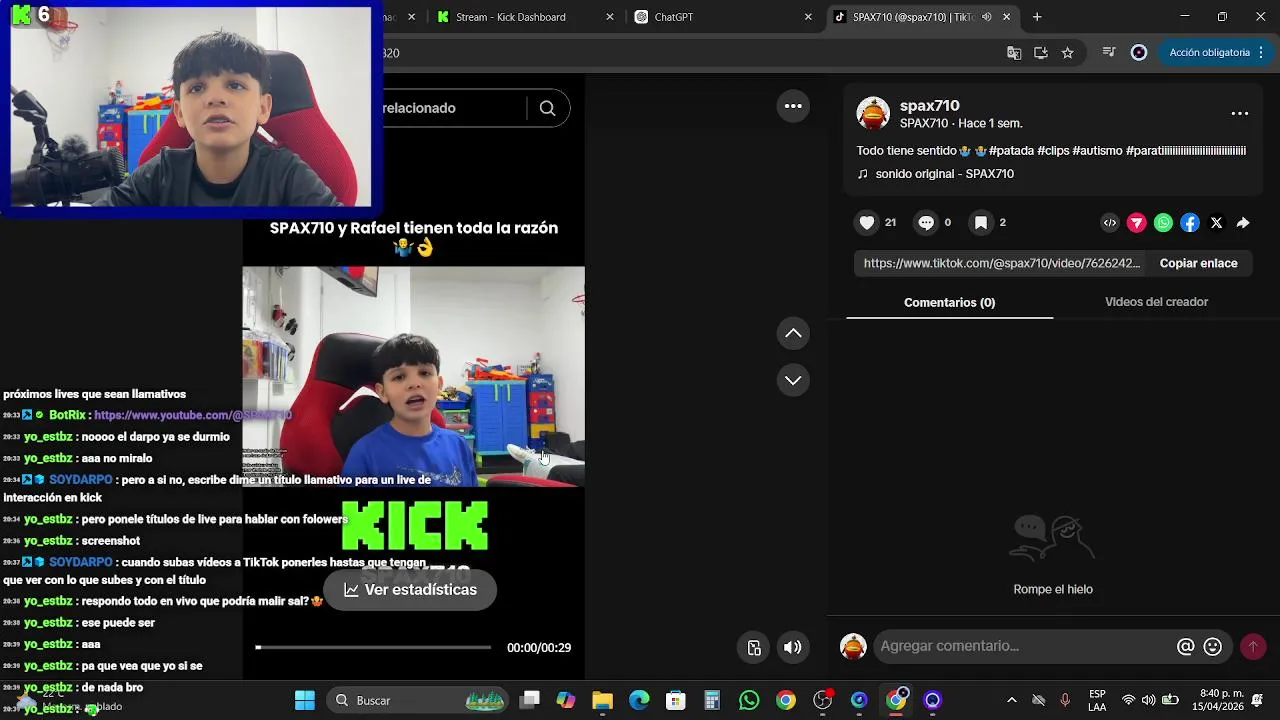
Task: Open the three-dot menu beside spax710 profile
Action: click(x=1240, y=113)
